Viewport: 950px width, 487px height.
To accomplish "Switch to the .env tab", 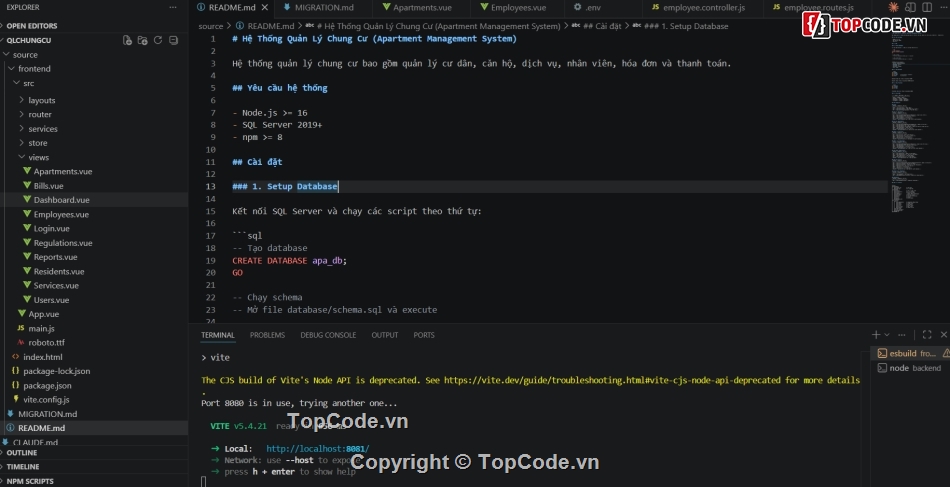I will coord(593,7).
